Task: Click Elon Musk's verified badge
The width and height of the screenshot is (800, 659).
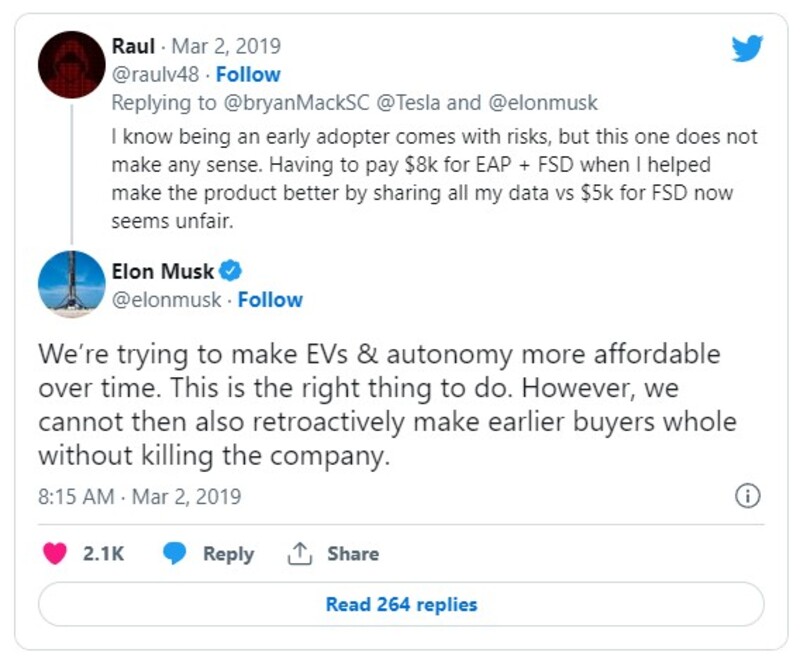Action: click(x=231, y=270)
